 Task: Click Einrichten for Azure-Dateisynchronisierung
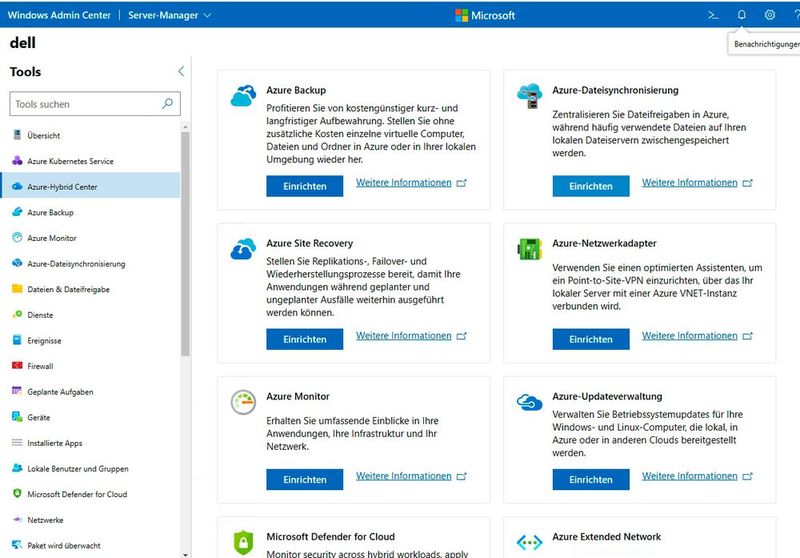coord(591,186)
